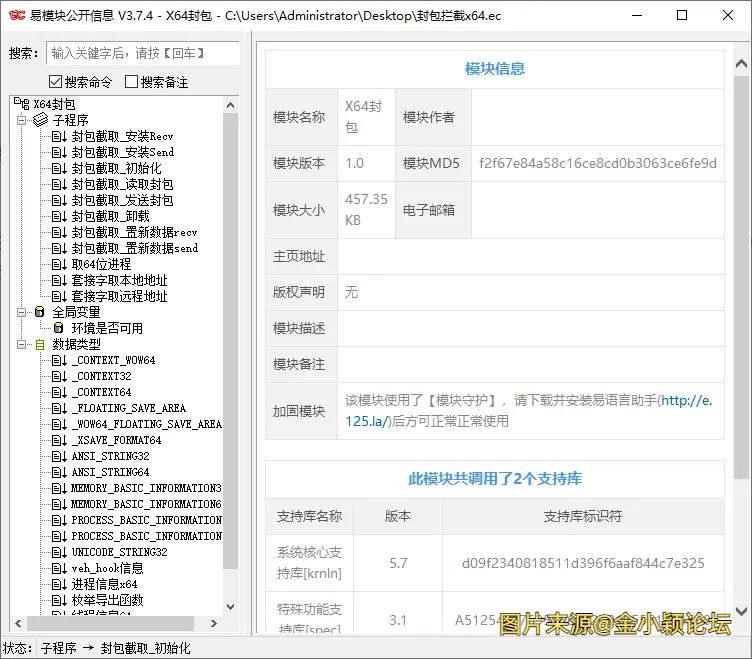Image resolution: width=752 pixels, height=659 pixels.
Task: Click the 支持库标识符 column header
Action: (583, 516)
